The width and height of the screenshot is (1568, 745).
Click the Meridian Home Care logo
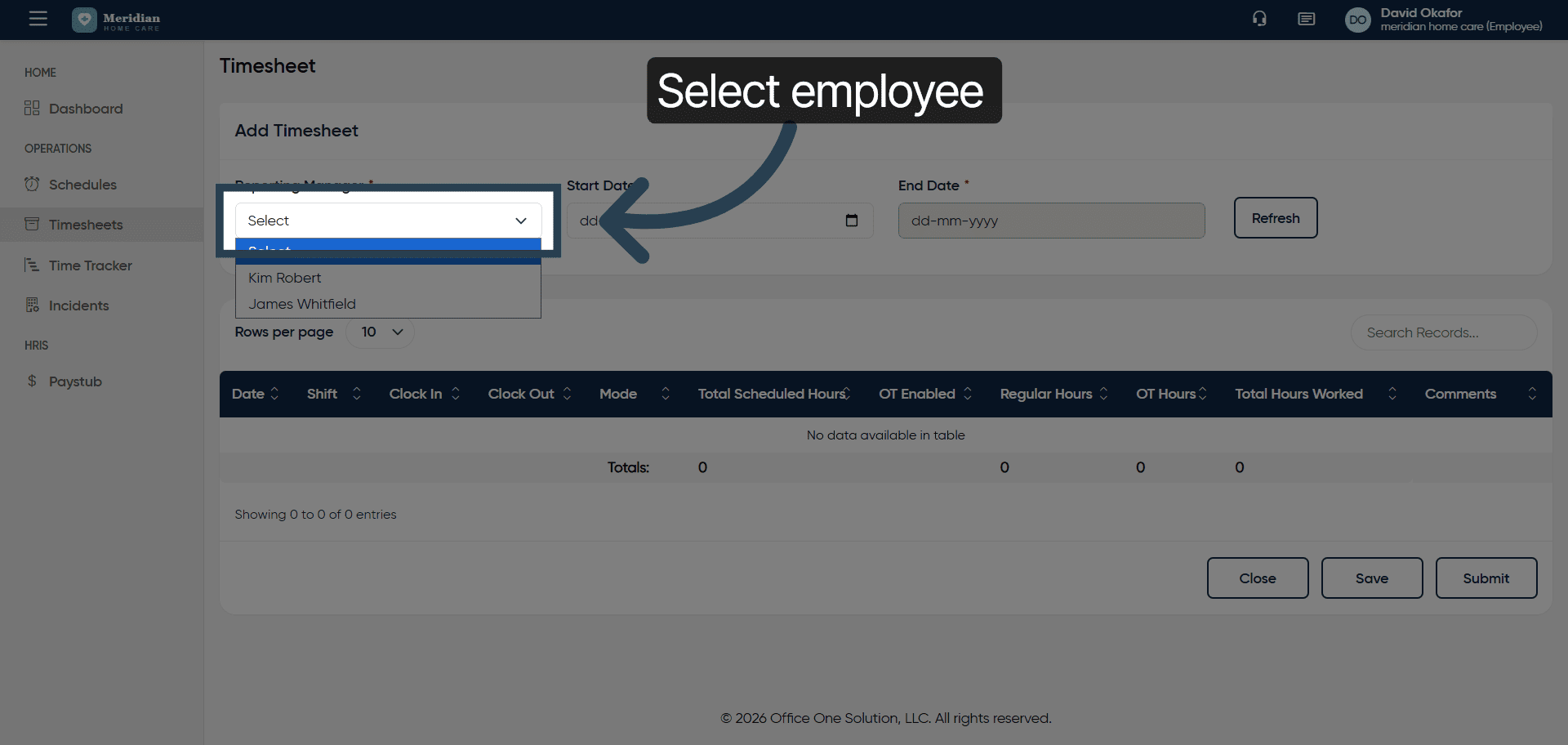point(117,20)
